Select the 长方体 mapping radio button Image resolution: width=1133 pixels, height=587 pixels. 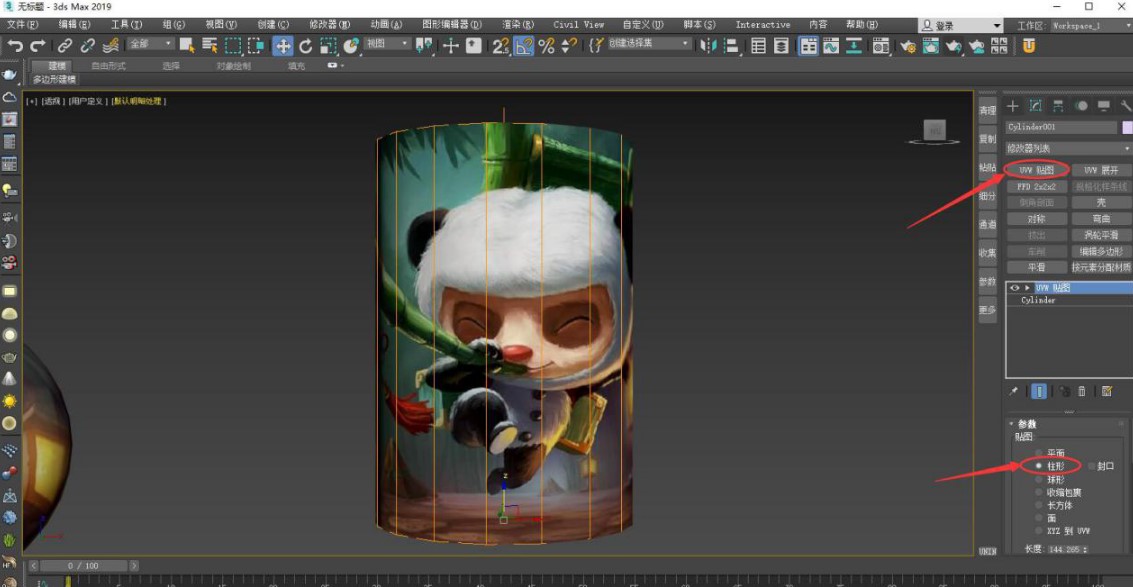[1038, 505]
